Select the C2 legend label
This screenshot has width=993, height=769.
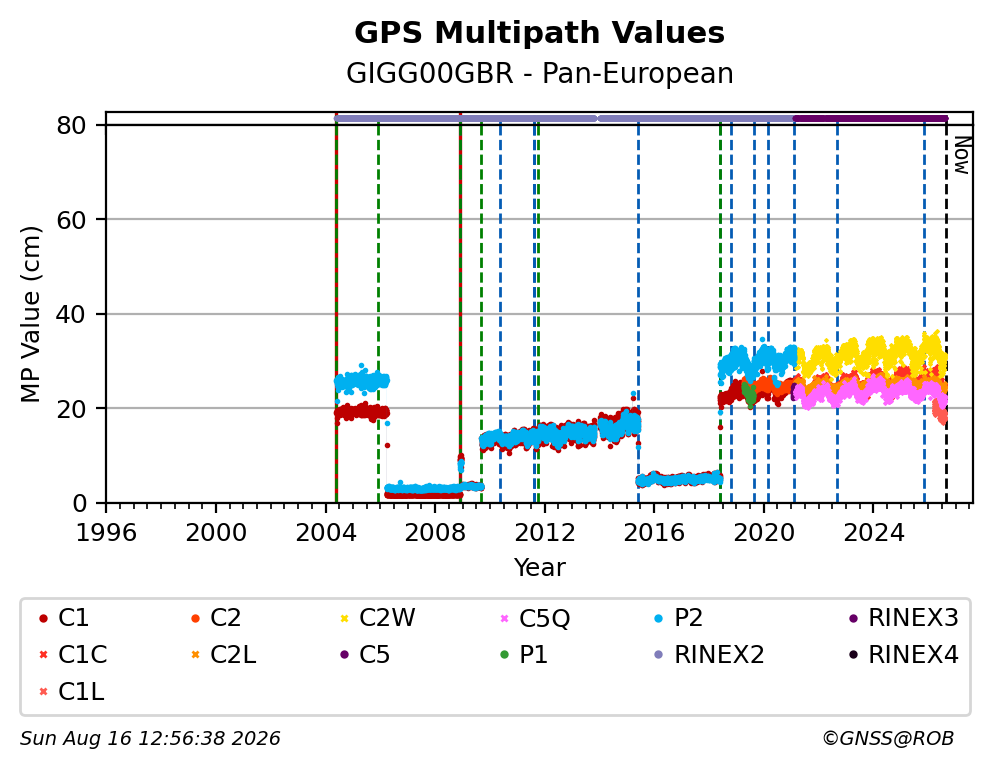[x=225, y=618]
